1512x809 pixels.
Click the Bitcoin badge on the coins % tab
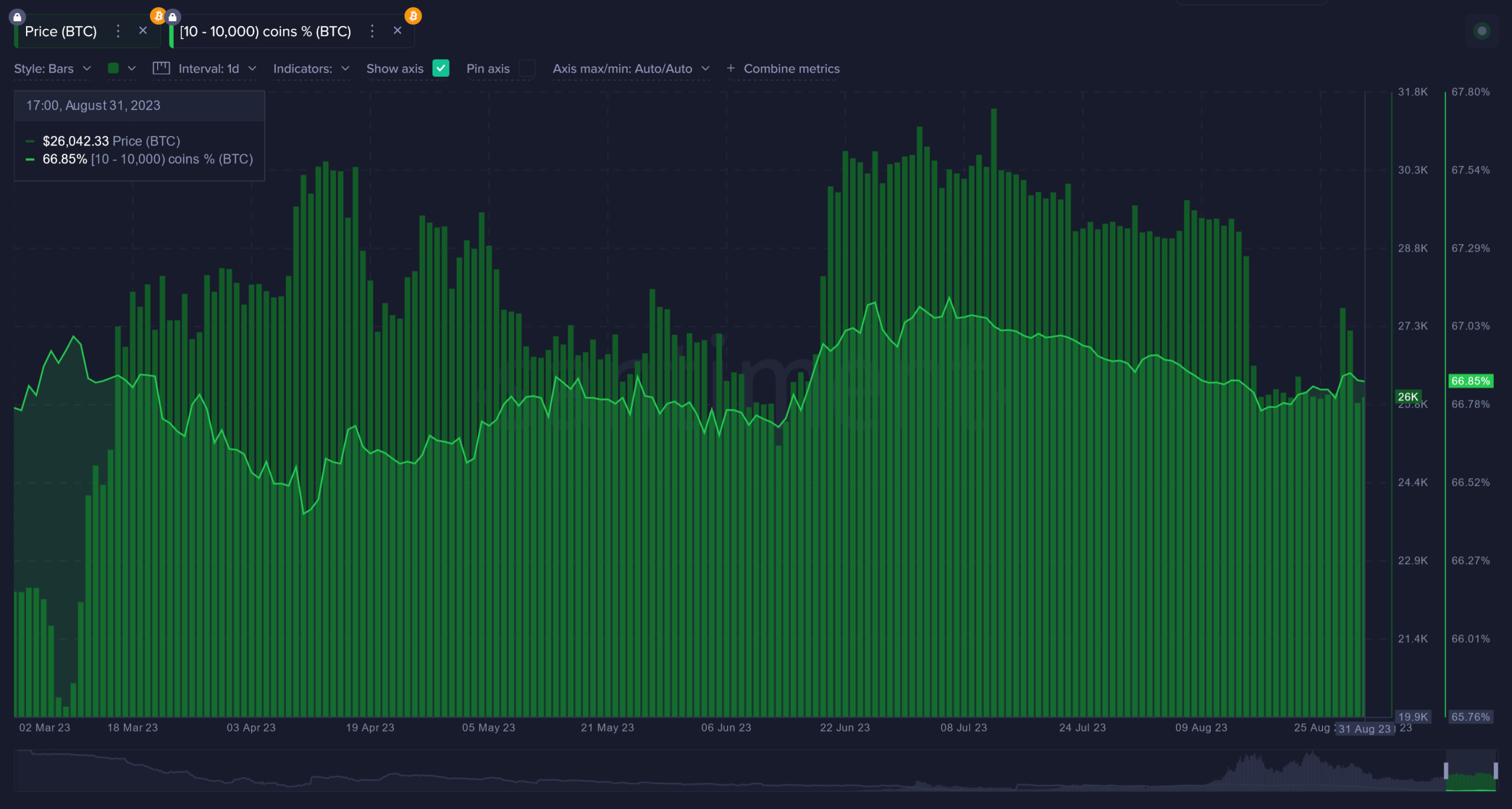click(x=413, y=16)
